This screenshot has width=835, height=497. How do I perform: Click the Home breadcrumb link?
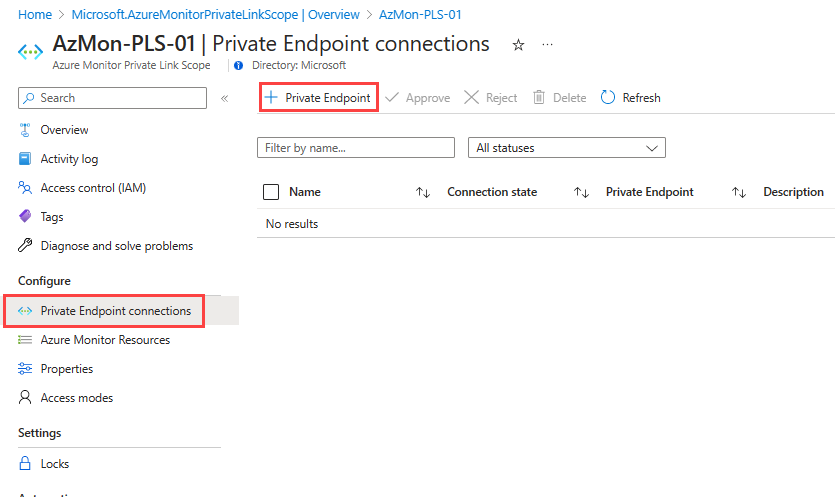[x=35, y=14]
